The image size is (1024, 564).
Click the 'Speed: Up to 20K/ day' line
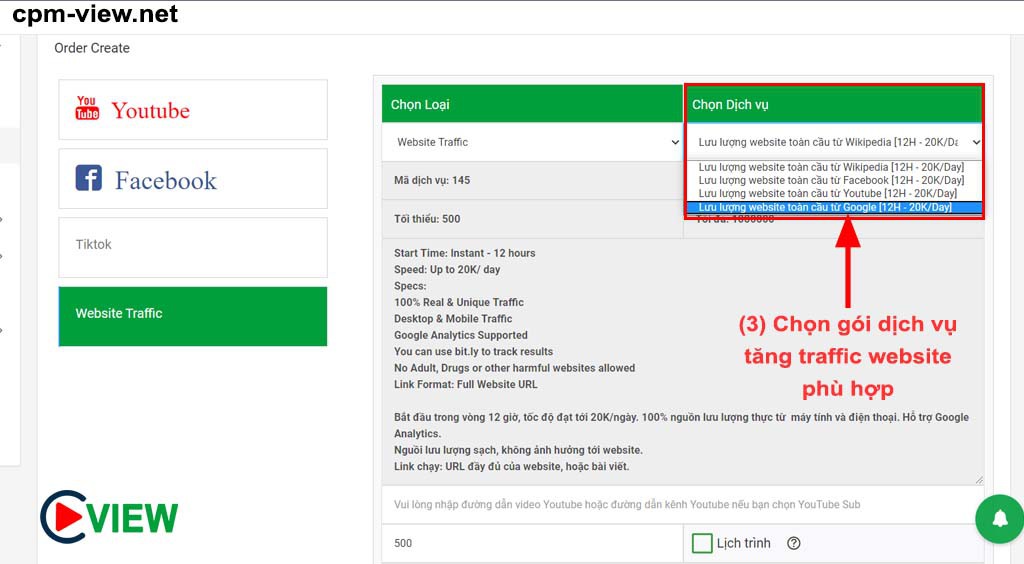pyautogui.click(x=447, y=269)
